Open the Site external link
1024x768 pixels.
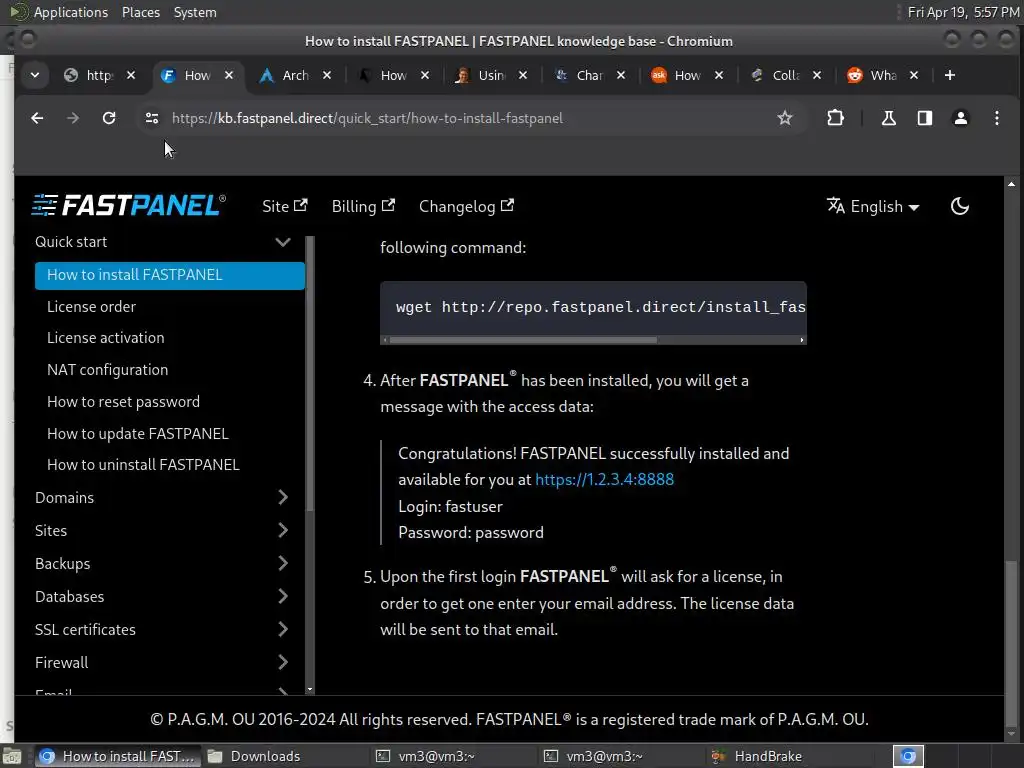[285, 206]
